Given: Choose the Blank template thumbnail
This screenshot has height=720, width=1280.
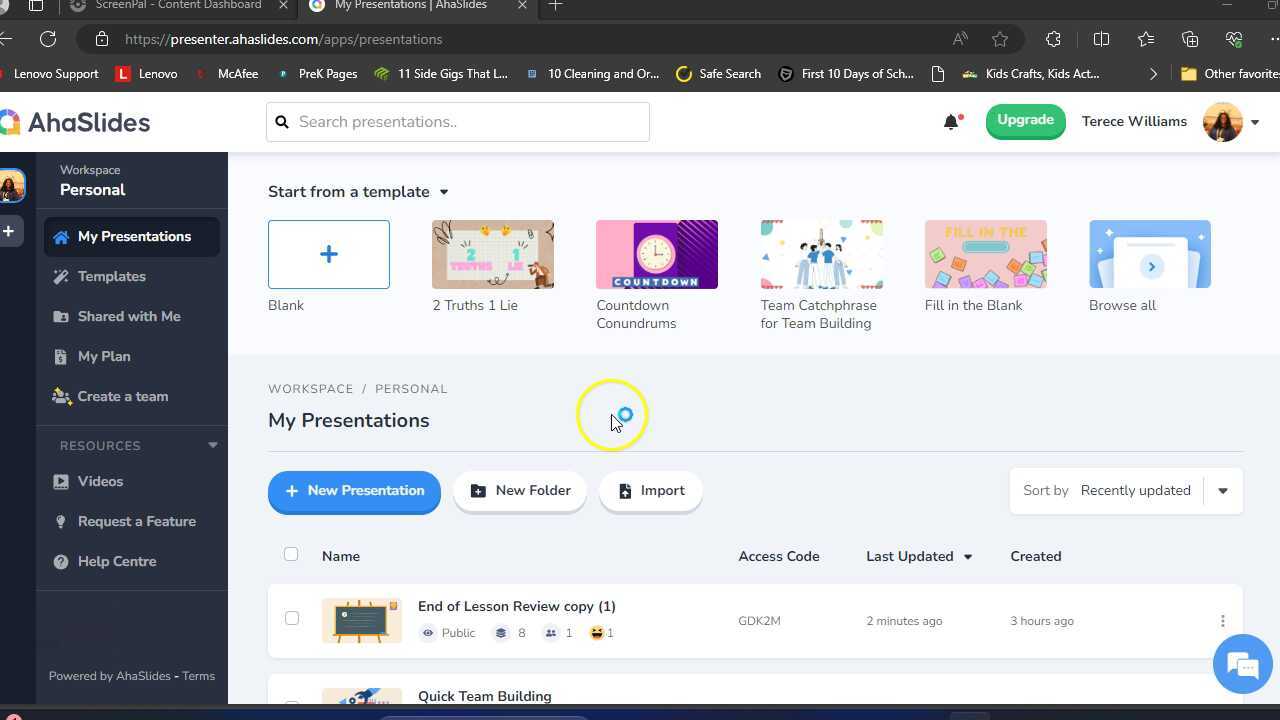Looking at the screenshot, I should [x=329, y=254].
